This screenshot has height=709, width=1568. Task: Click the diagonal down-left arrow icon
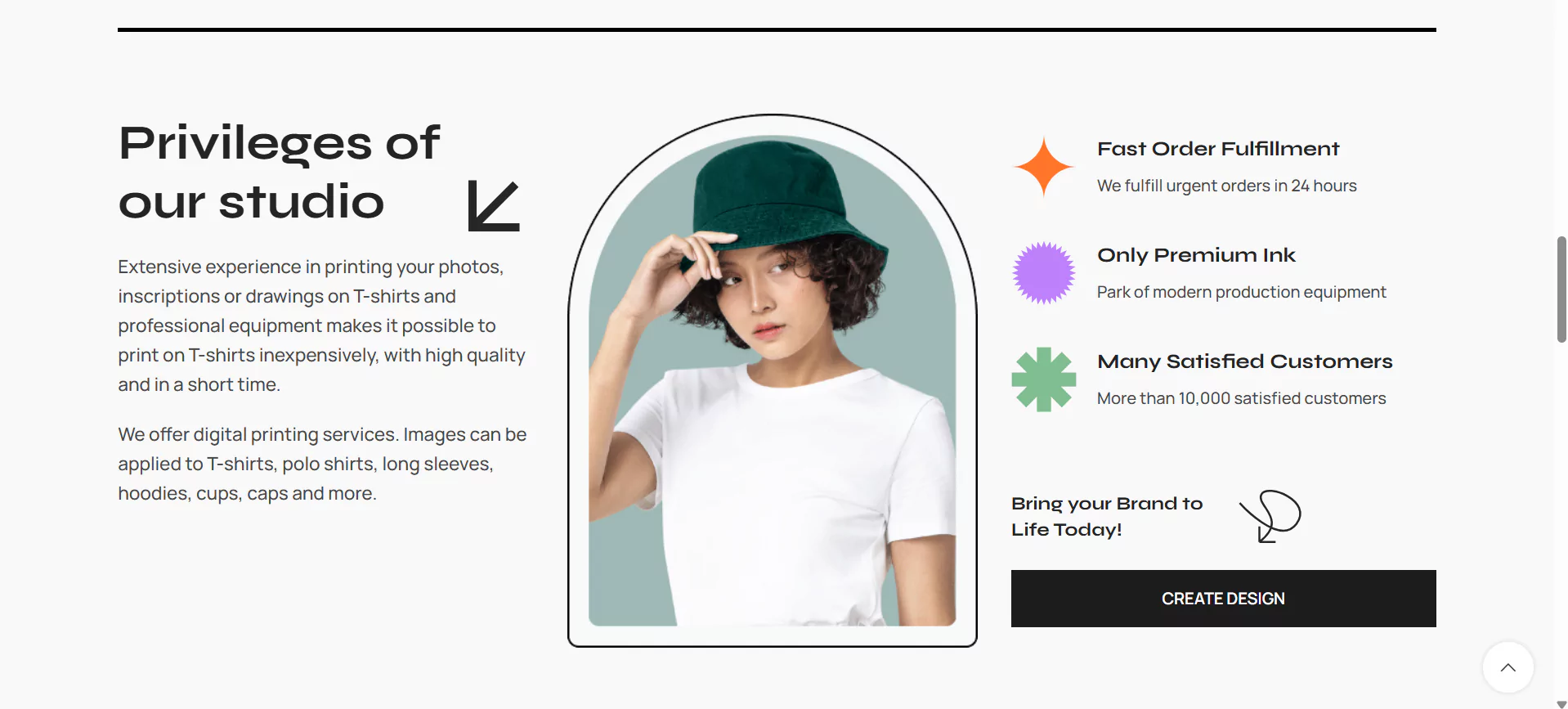pyautogui.click(x=494, y=206)
